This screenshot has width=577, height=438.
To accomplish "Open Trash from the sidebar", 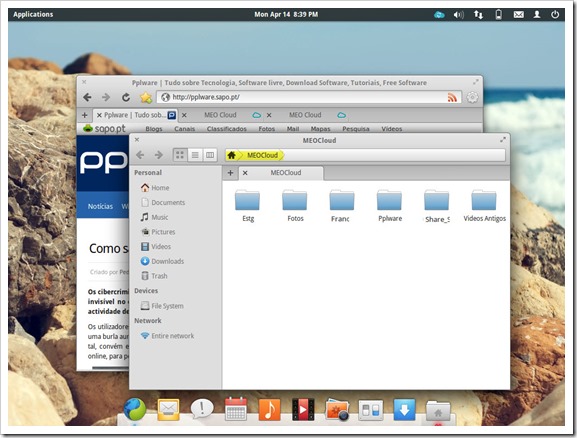I will click(154, 276).
